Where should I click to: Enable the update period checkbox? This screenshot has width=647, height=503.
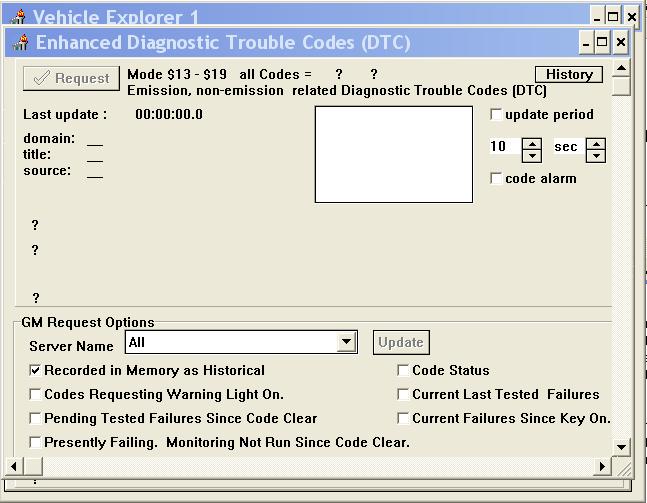(x=497, y=115)
